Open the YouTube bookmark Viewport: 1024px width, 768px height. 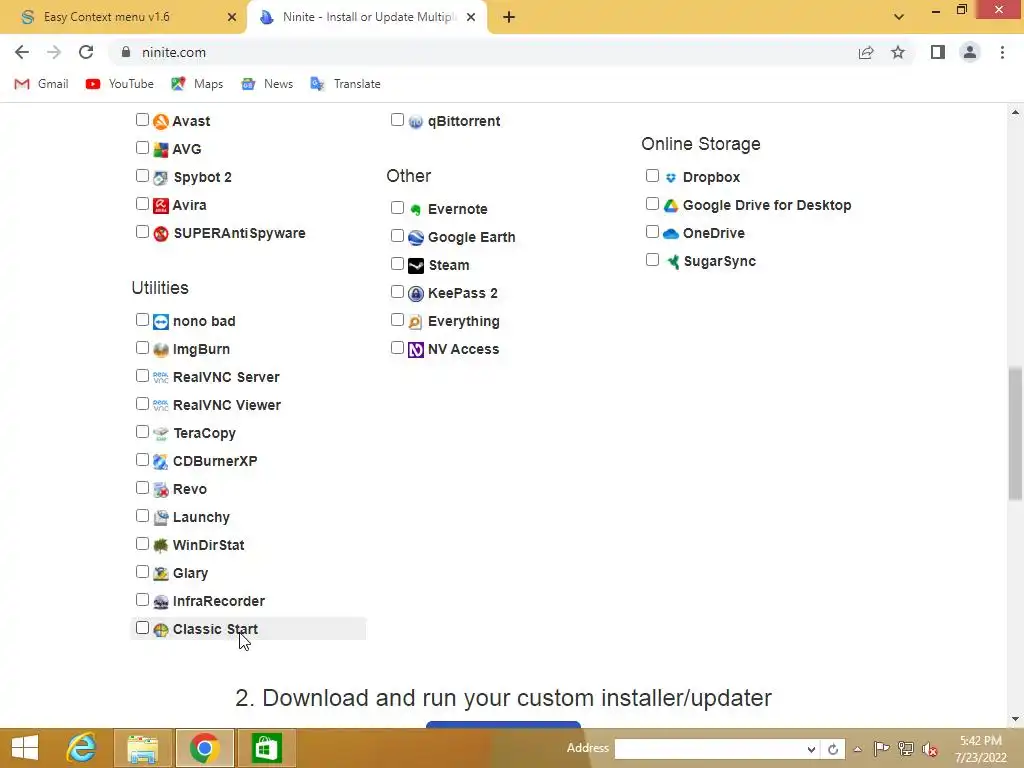pyautogui.click(x=120, y=84)
